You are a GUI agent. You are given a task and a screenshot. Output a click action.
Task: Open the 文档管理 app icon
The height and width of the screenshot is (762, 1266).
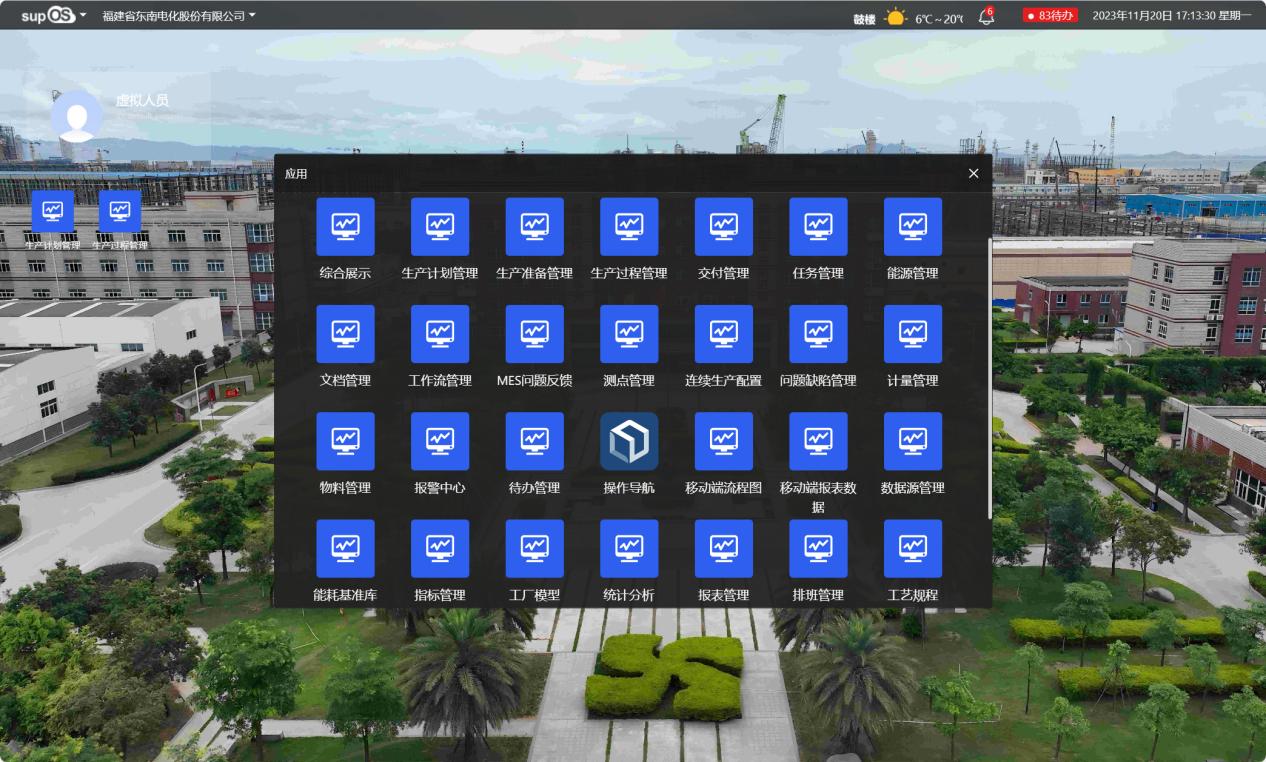(345, 334)
